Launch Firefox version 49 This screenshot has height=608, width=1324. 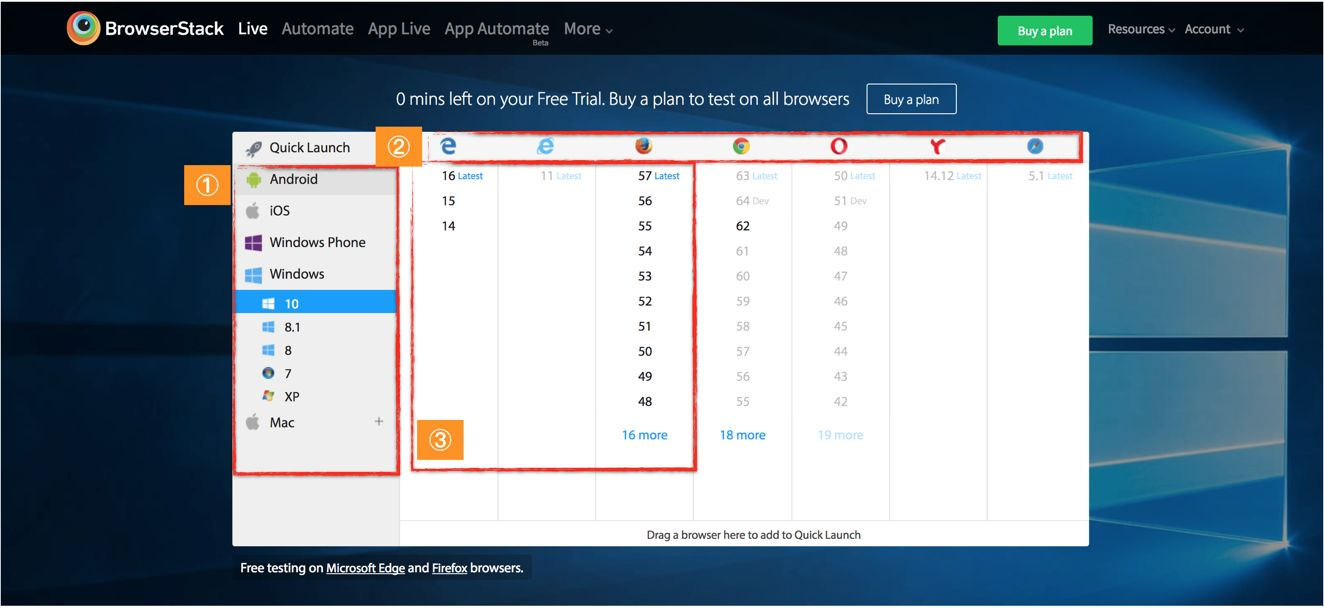pyautogui.click(x=645, y=377)
